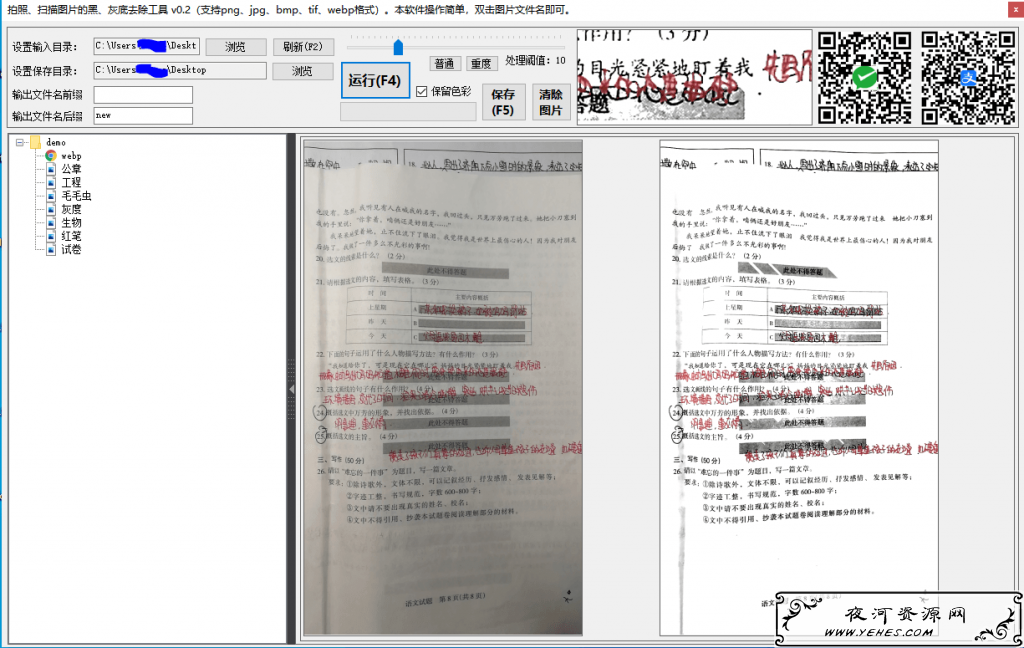
Task: Click the processed exam image preview
Action: coord(799,387)
